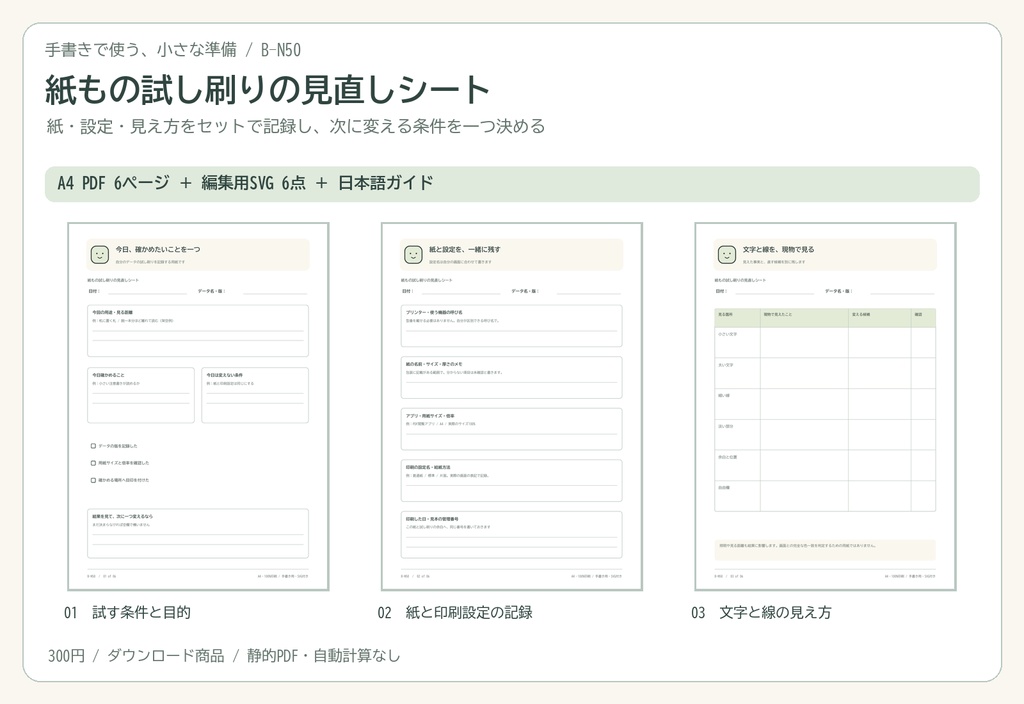Open the 02 紙と印刷設定の記録 page thumbnail
Image resolution: width=1024 pixels, height=704 pixels.
coord(511,406)
